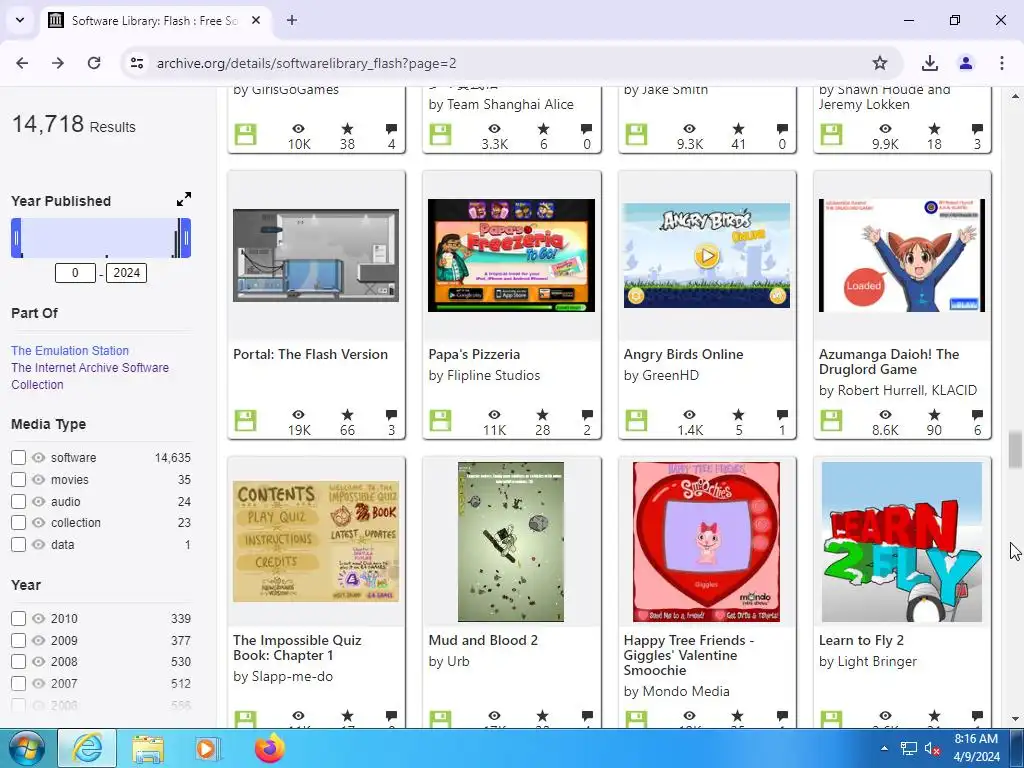Screen dimensions: 1024x768
Task: Check the 2007 year checkbox
Action: pos(18,684)
